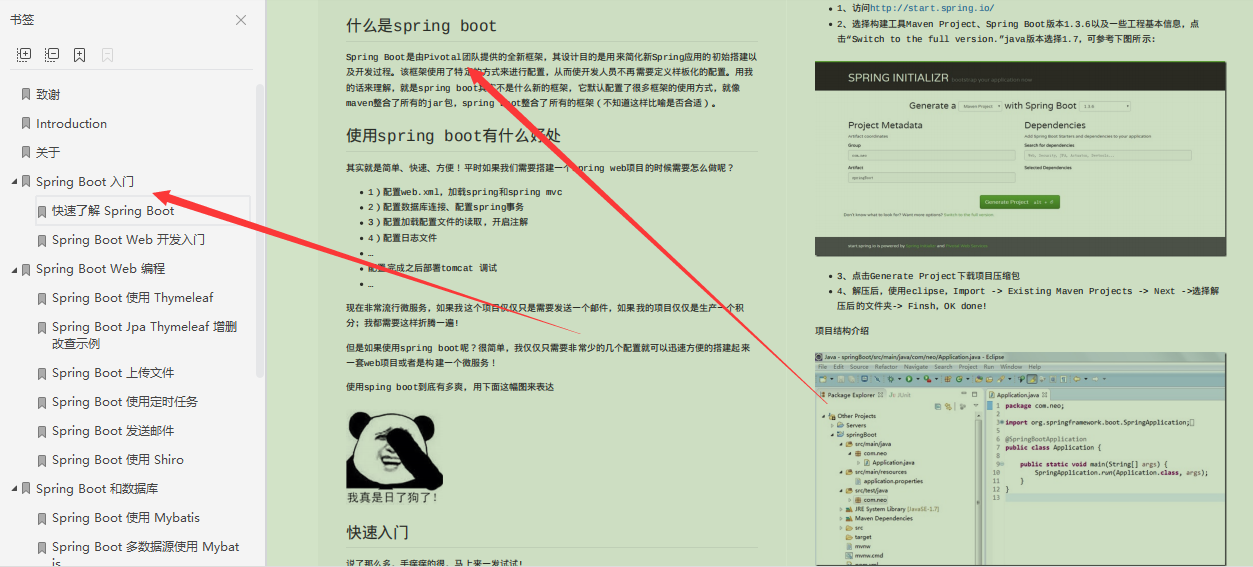This screenshot has width=1253, height=567.
Task: Open Spring Boot 使用 Thymeleaf bookmark
Action: tap(132, 298)
